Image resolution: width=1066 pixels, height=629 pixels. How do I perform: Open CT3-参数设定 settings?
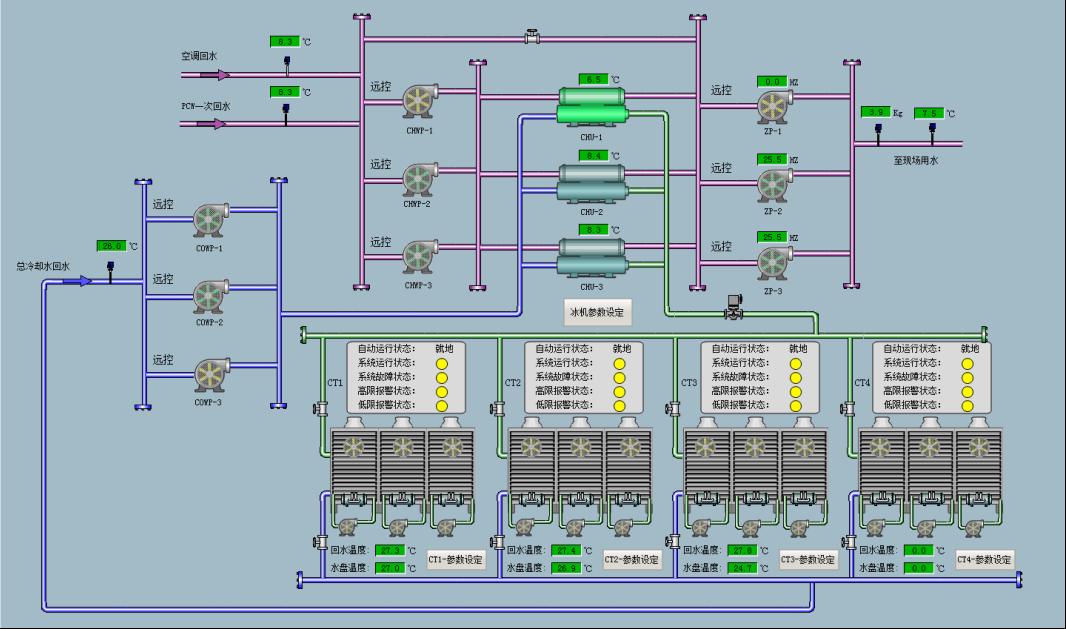(808, 560)
